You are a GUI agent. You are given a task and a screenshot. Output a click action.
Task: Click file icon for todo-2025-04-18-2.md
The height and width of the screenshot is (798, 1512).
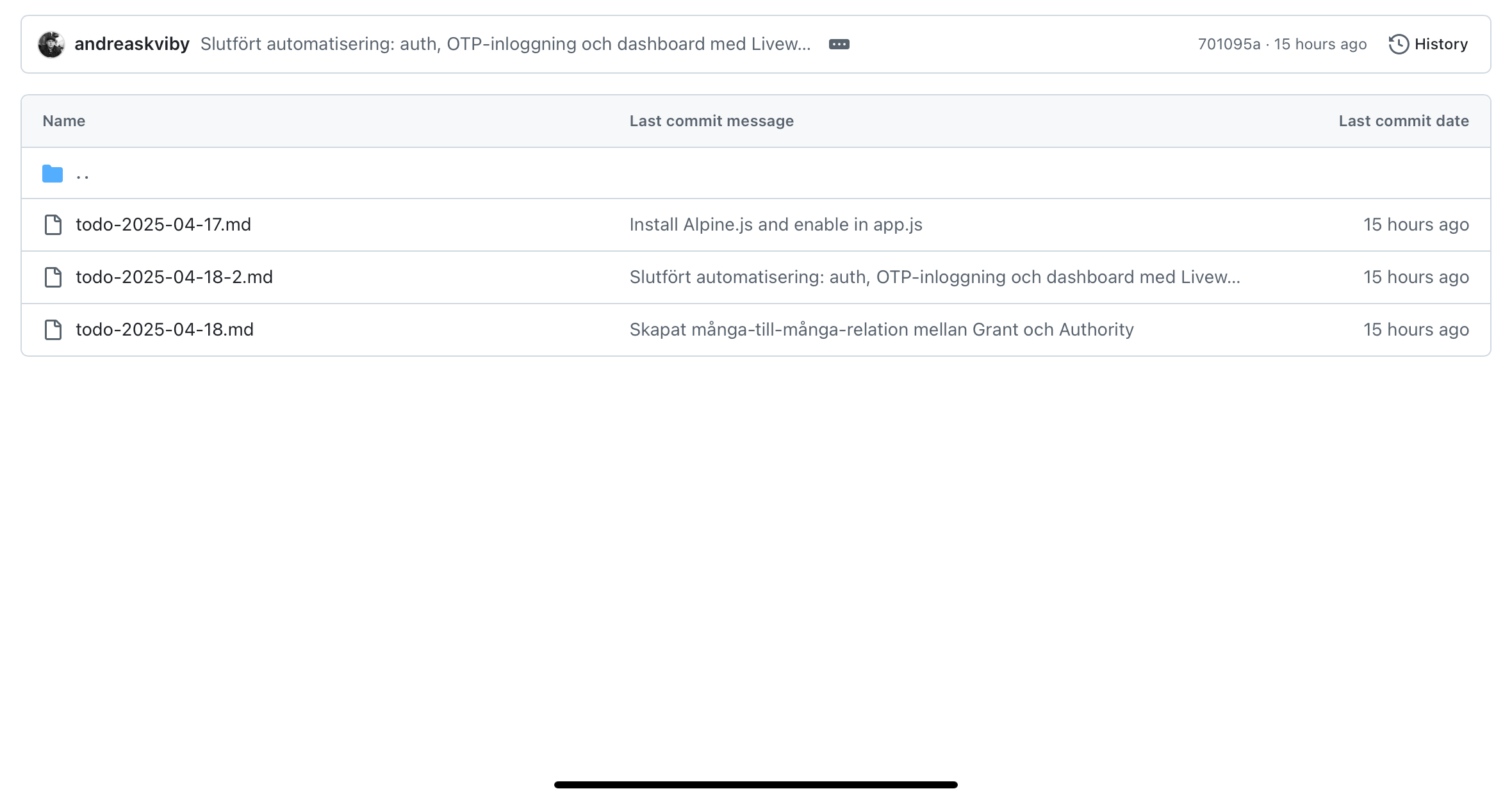[53, 277]
